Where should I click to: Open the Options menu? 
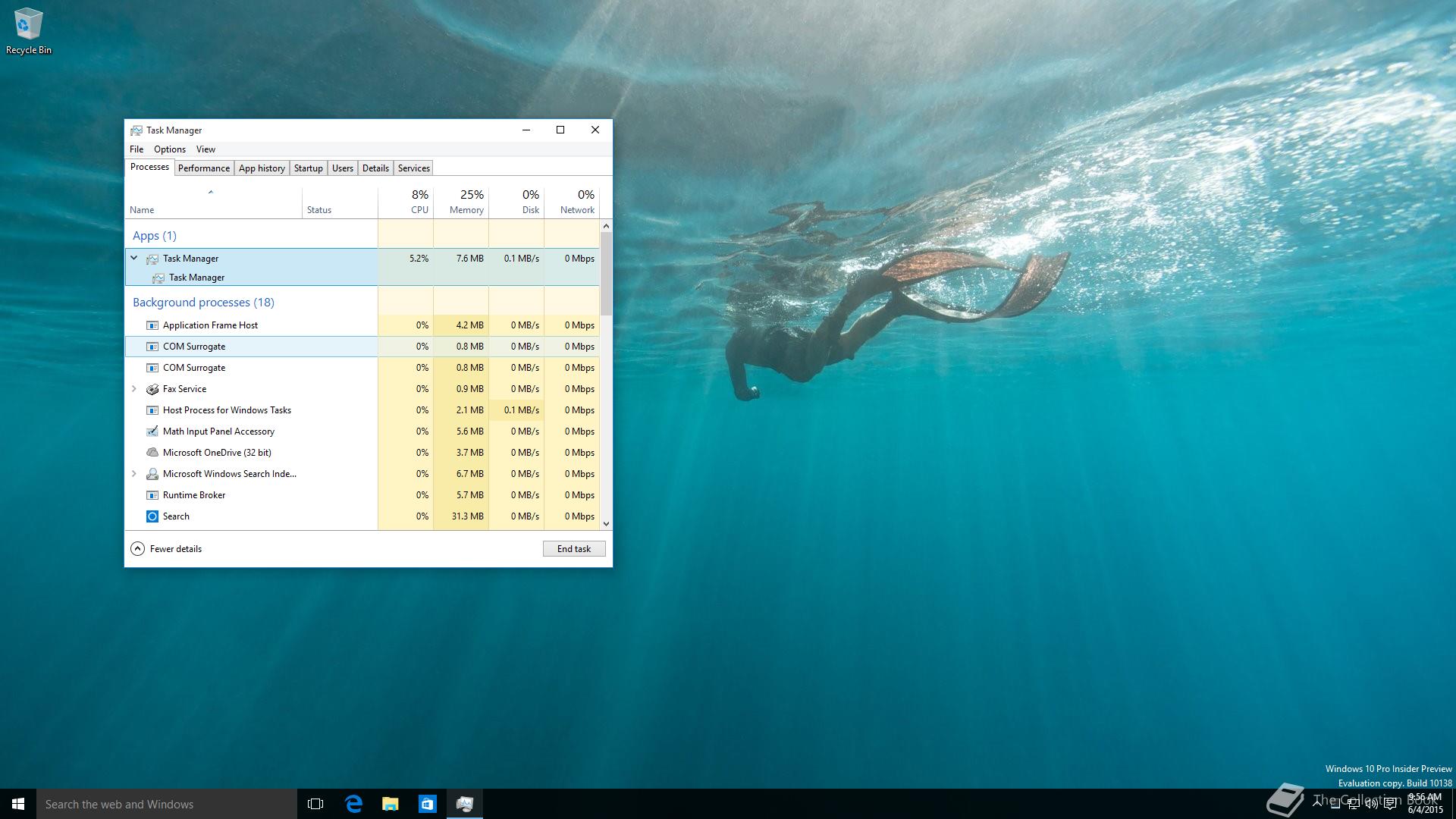170,149
